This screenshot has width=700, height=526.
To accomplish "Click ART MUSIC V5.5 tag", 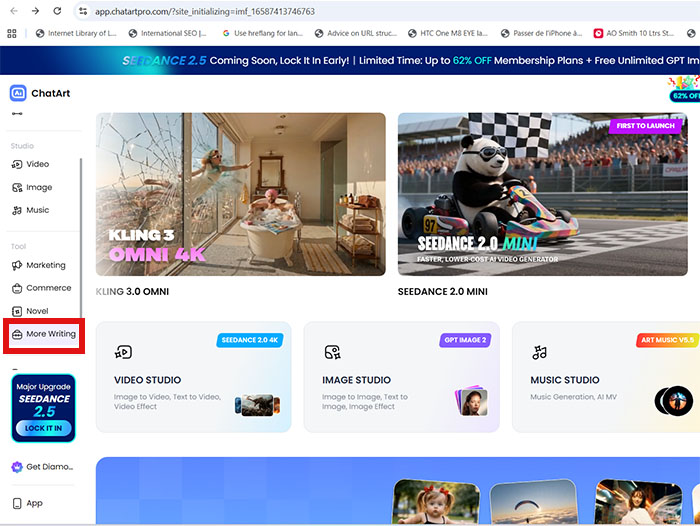I will coord(667,340).
